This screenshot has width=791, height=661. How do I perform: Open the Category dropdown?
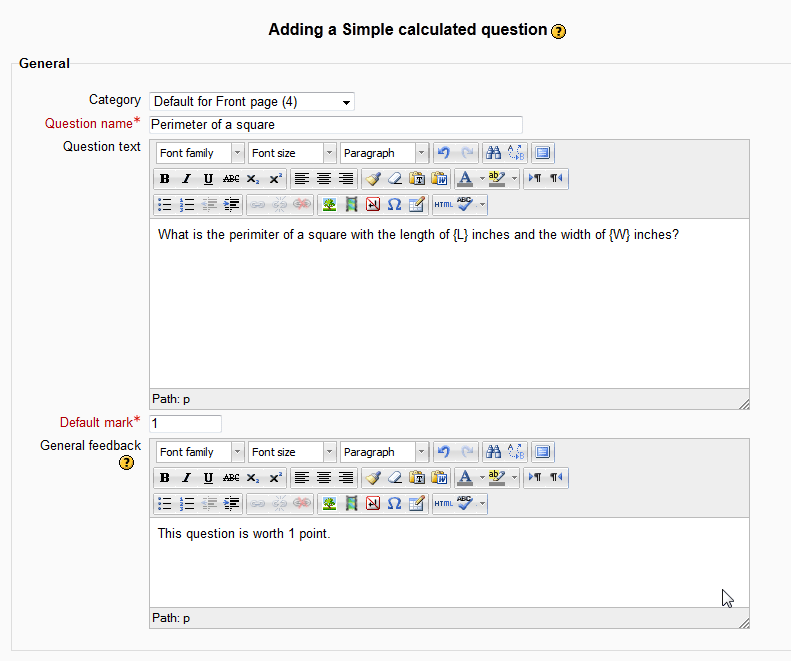click(x=252, y=101)
